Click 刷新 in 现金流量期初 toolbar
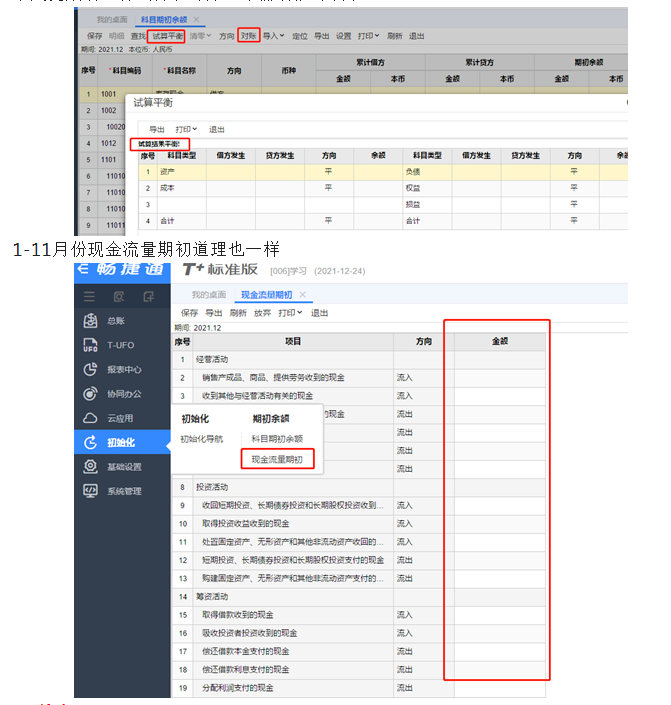Image resolution: width=671 pixels, height=705 pixels. tap(238, 313)
